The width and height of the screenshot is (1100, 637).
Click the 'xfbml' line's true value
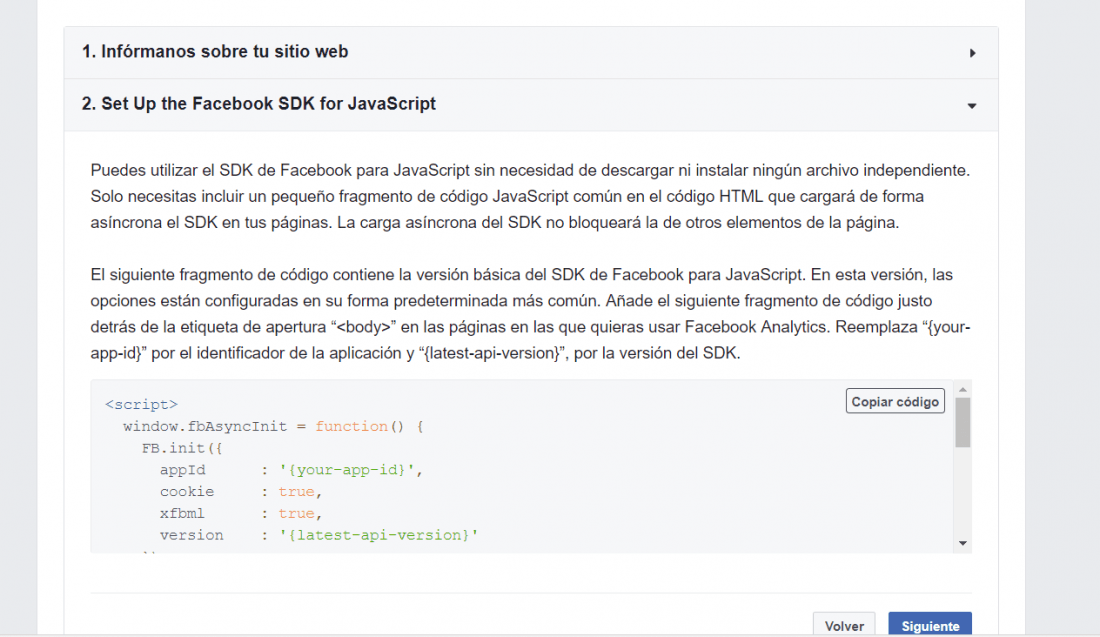point(296,514)
